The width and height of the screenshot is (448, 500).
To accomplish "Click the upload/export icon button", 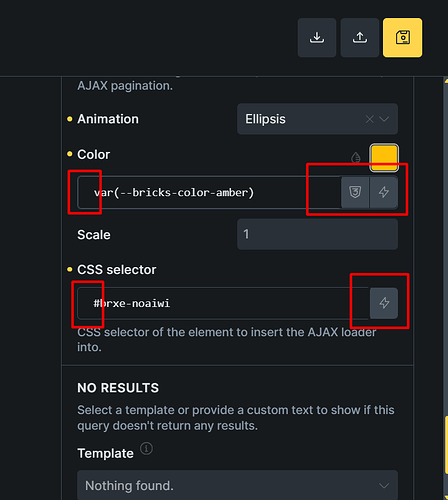I will point(360,38).
